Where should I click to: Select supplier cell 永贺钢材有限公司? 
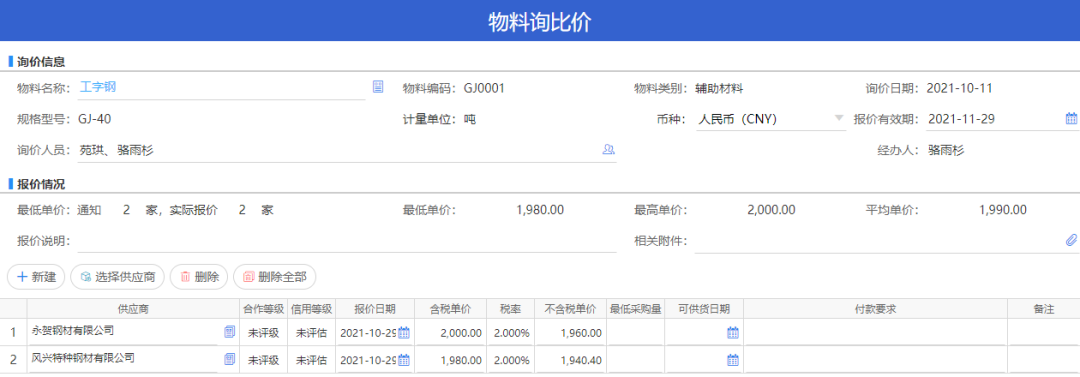click(x=133, y=332)
